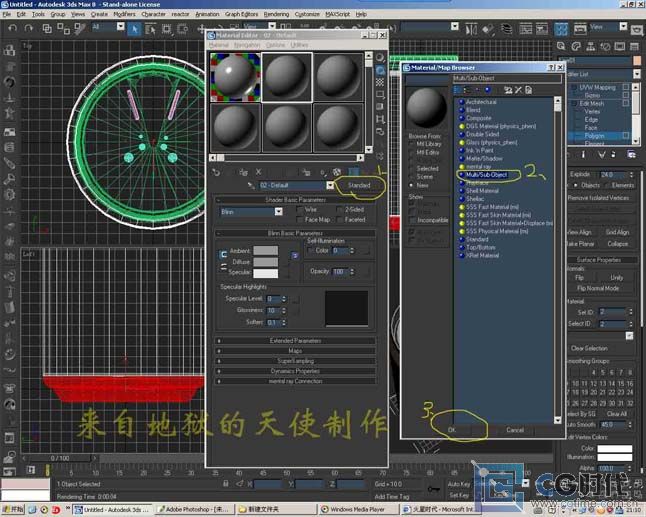Open the selection filter All dropdown
Screen dimensions: 646x517
(120, 27)
